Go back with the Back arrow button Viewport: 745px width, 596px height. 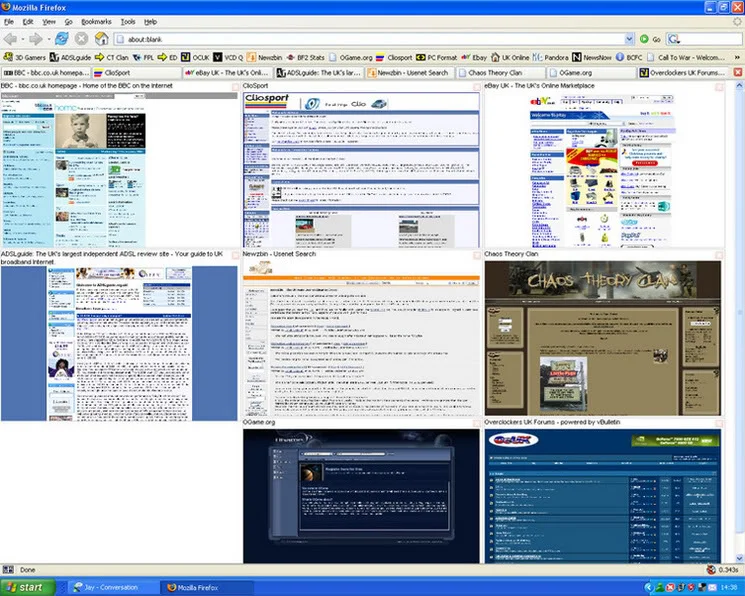10,39
